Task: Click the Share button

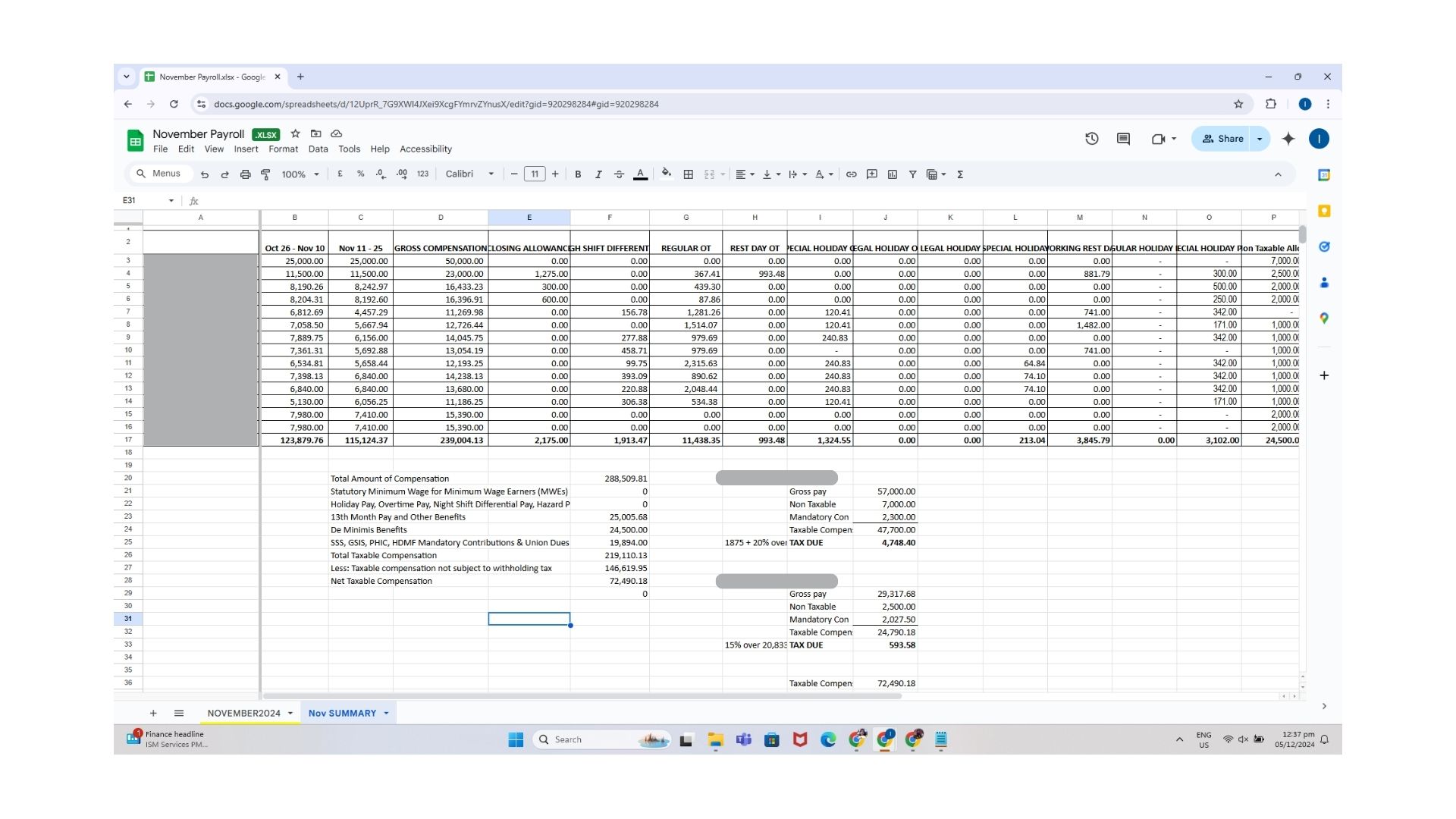Action: click(x=1222, y=139)
